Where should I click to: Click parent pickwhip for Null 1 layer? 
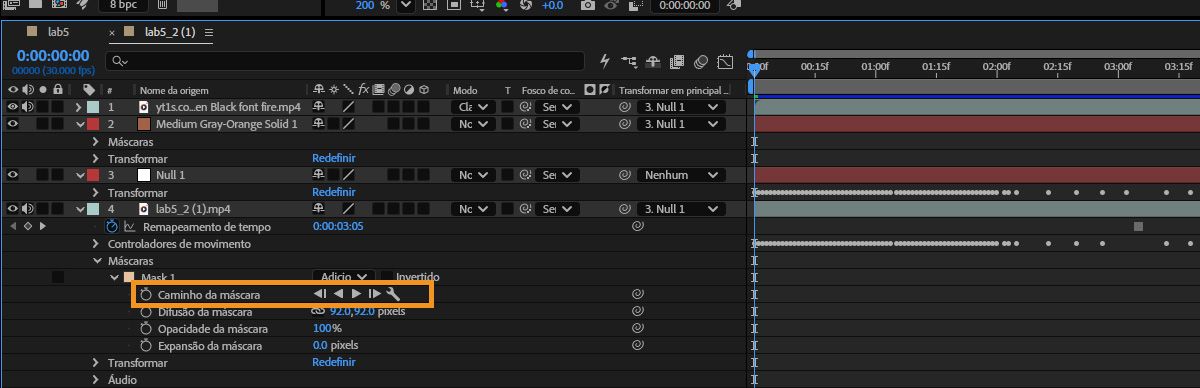pyautogui.click(x=625, y=175)
